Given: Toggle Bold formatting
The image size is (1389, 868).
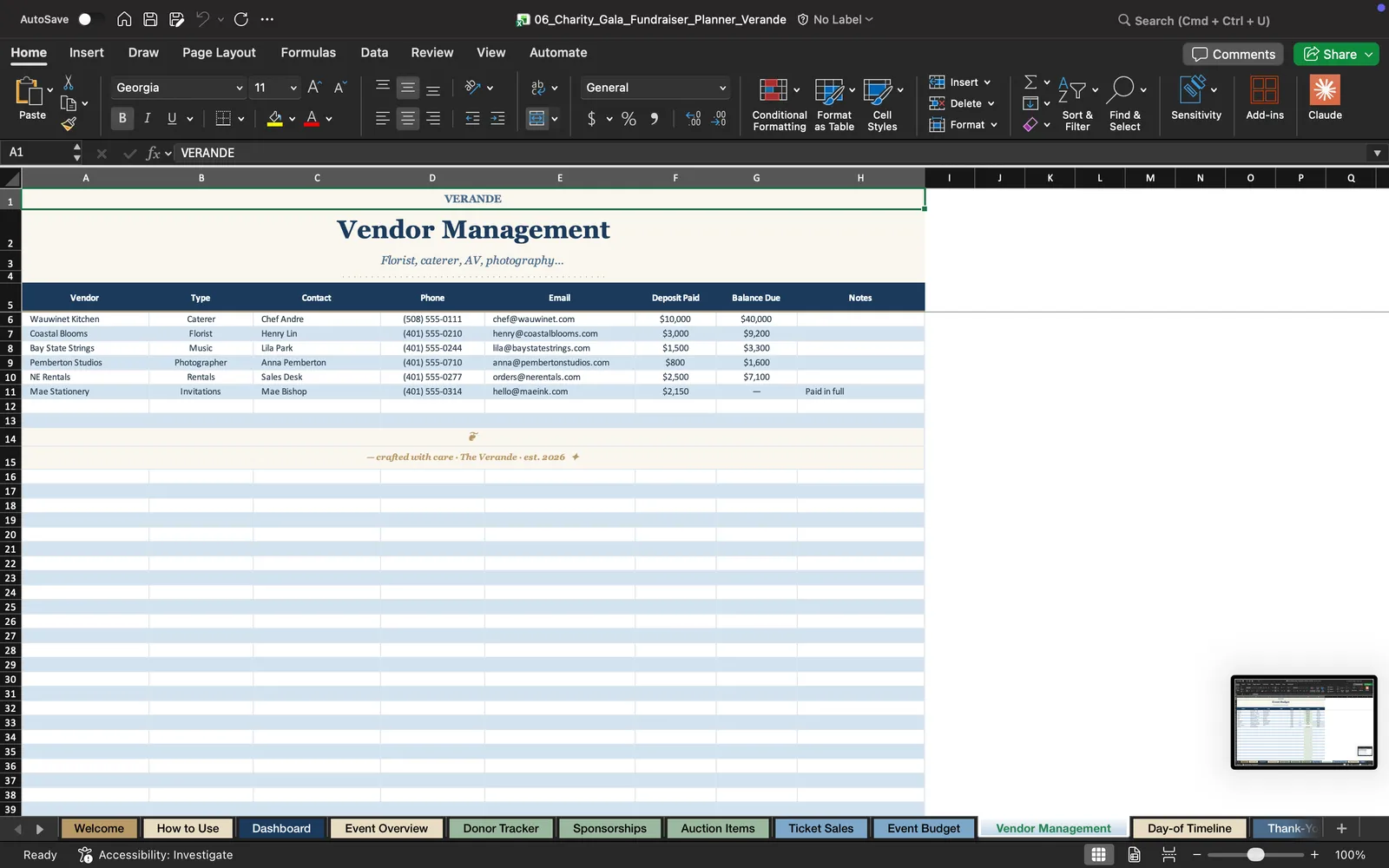Looking at the screenshot, I should (x=122, y=118).
